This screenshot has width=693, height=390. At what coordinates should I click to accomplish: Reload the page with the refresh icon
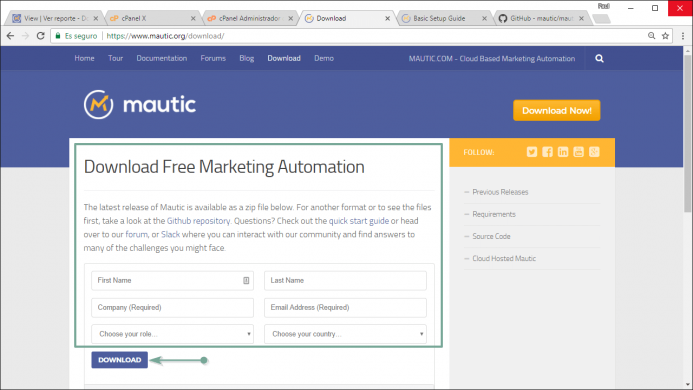click(x=40, y=36)
